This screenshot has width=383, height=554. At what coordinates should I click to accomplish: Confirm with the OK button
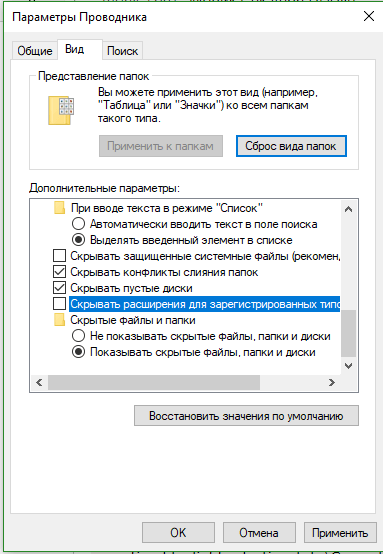[x=178, y=532]
